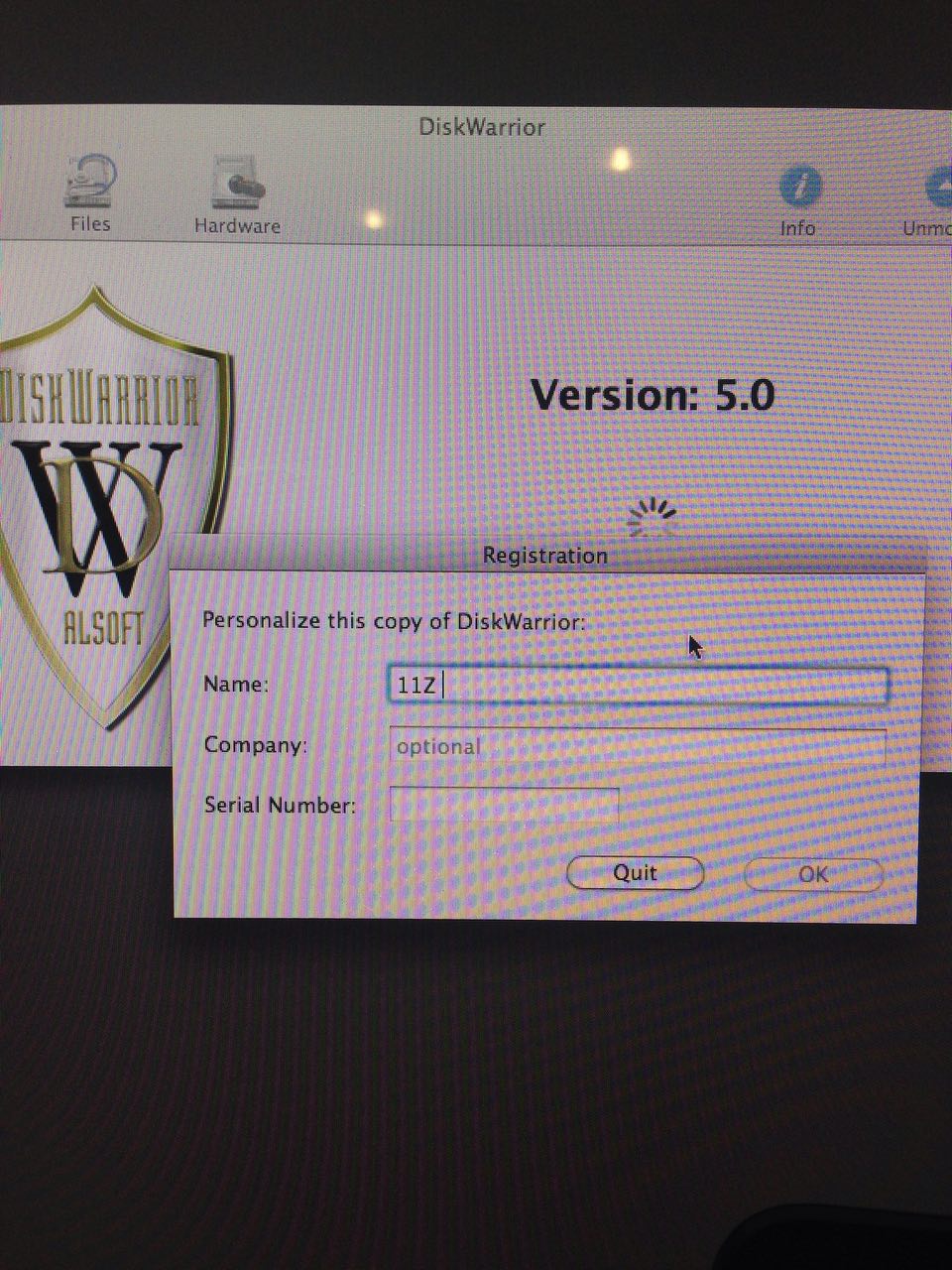Click the 'Company:' label
952x1270 pixels.
(255, 744)
